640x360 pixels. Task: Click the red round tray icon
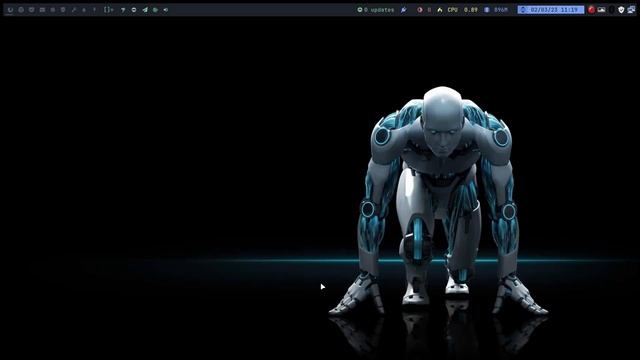tap(591, 10)
